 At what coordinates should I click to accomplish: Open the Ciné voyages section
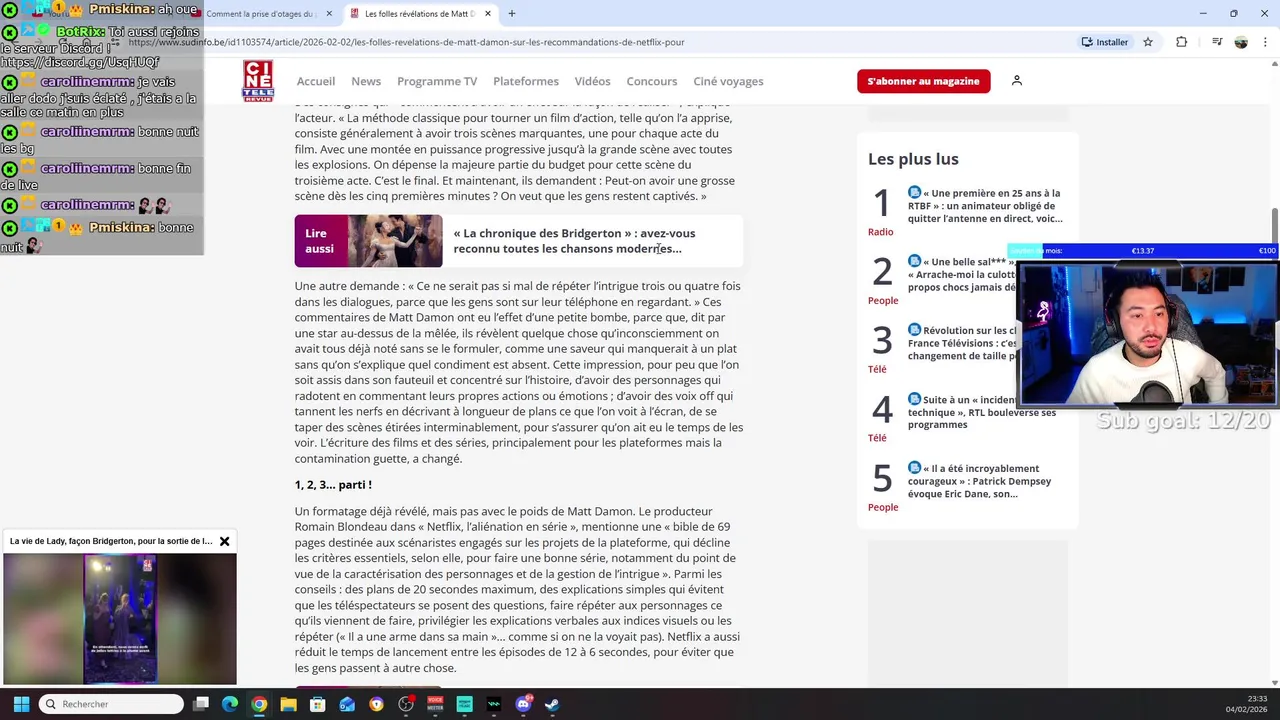click(728, 81)
